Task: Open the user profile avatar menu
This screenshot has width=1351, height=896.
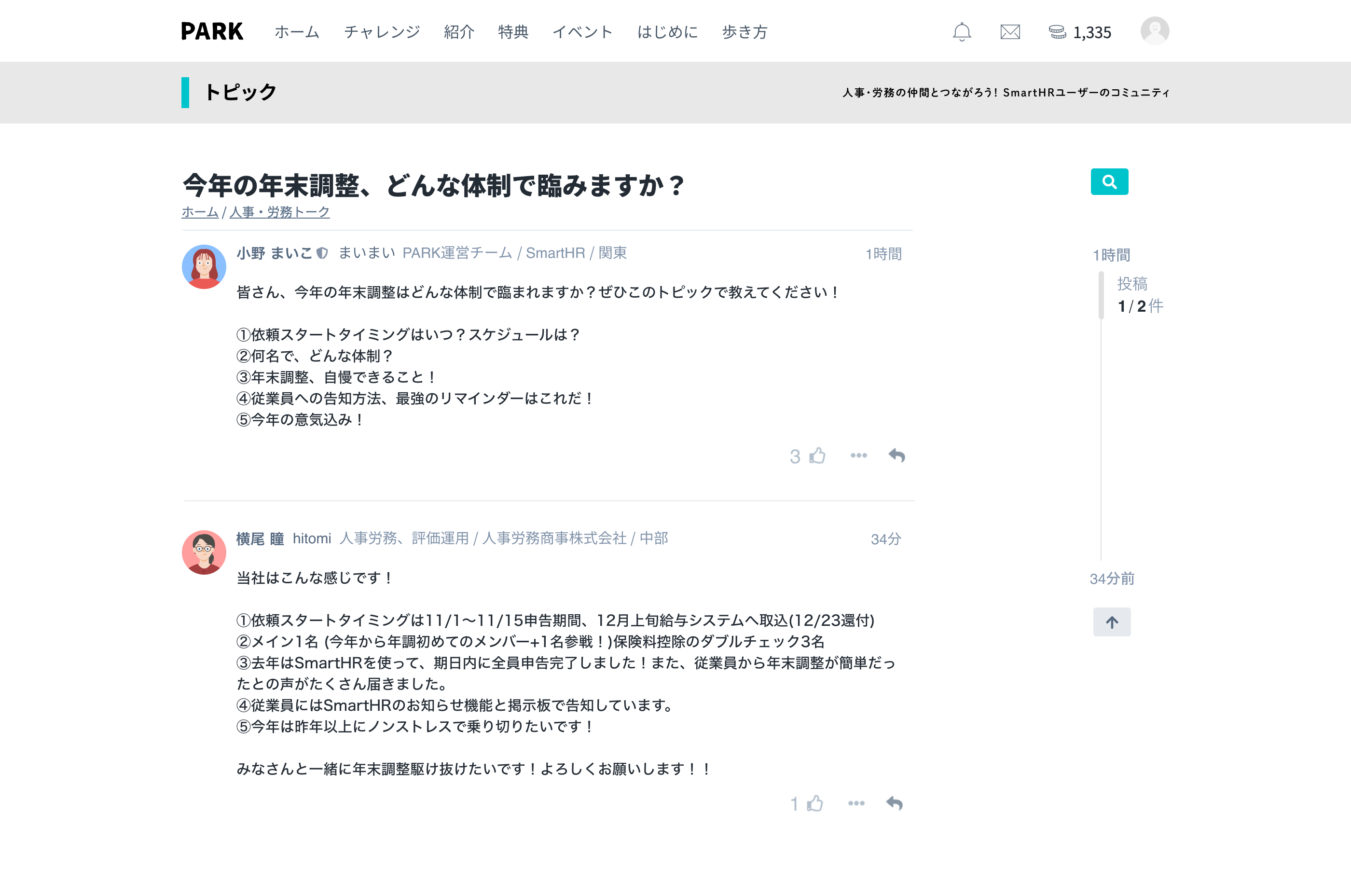Action: click(x=1155, y=31)
